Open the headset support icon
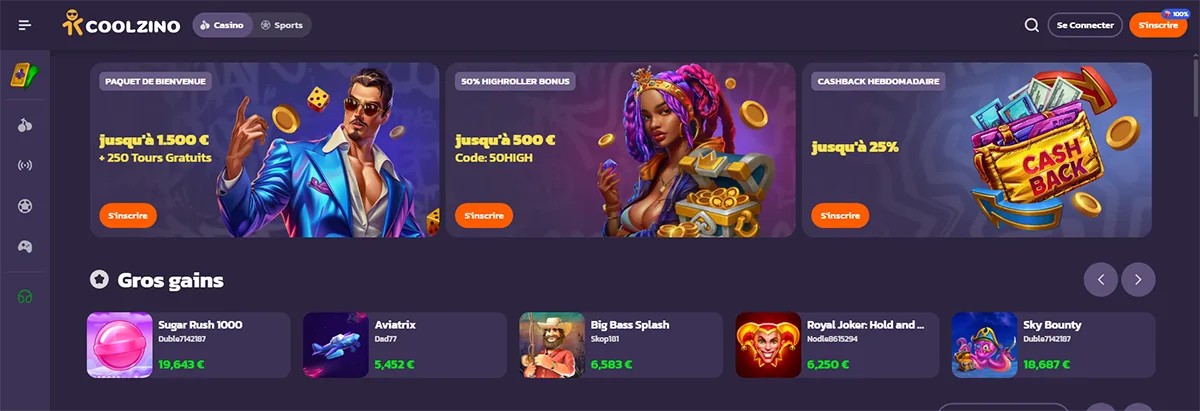 pos(25,297)
